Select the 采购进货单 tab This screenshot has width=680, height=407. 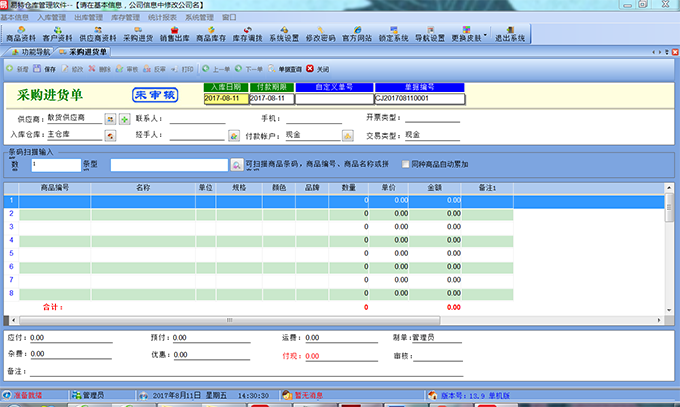click(x=83, y=52)
